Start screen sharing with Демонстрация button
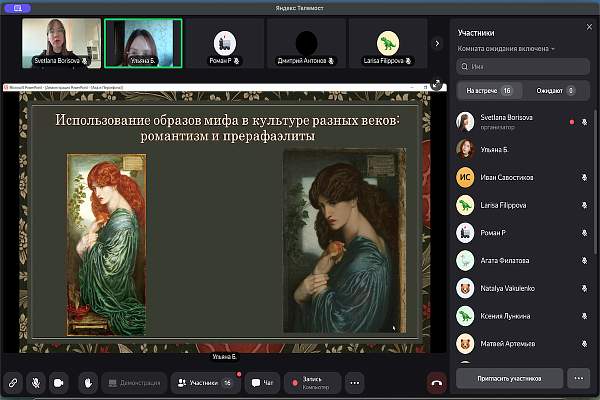The height and width of the screenshot is (400, 600). click(x=134, y=382)
